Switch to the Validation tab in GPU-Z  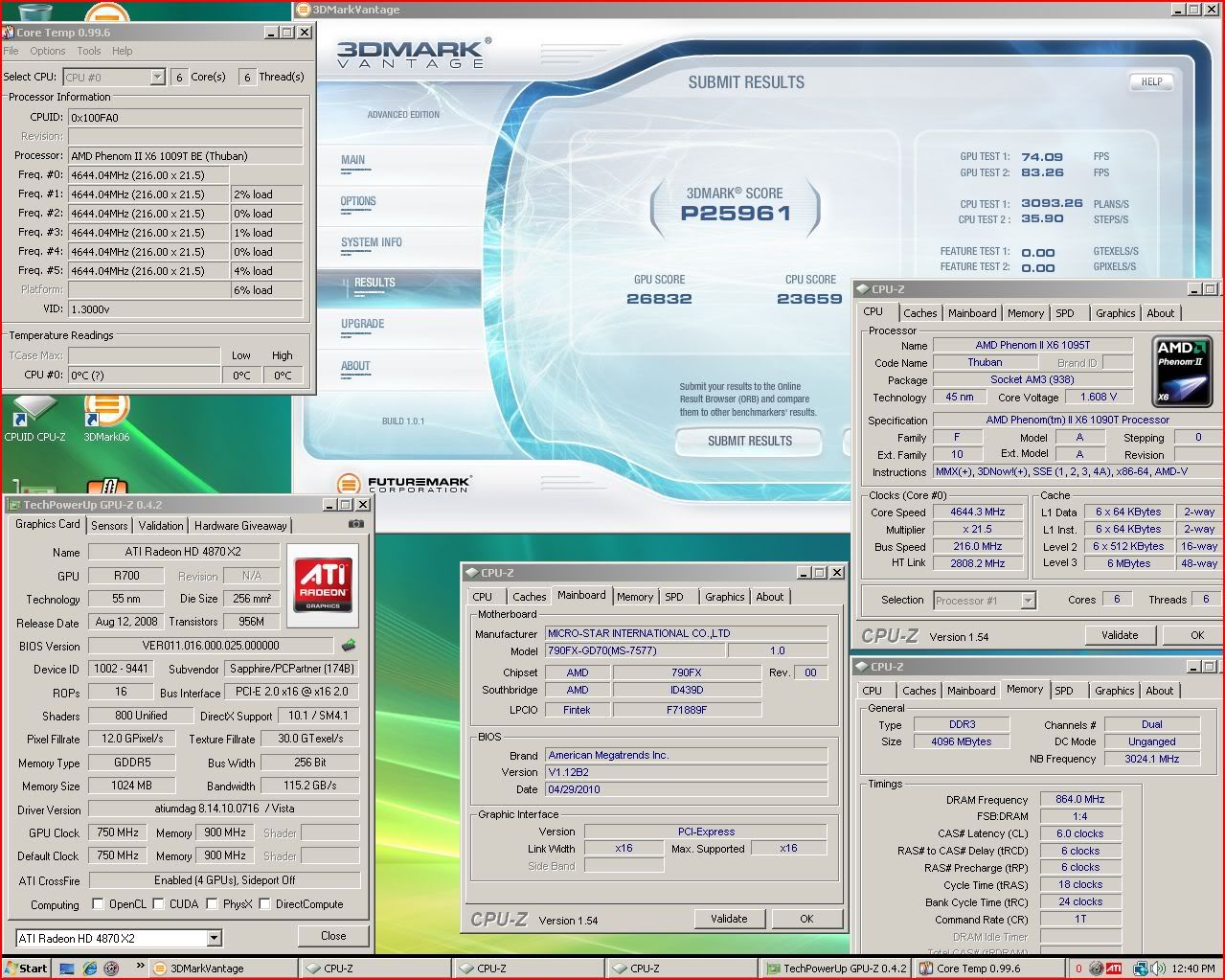point(160,526)
